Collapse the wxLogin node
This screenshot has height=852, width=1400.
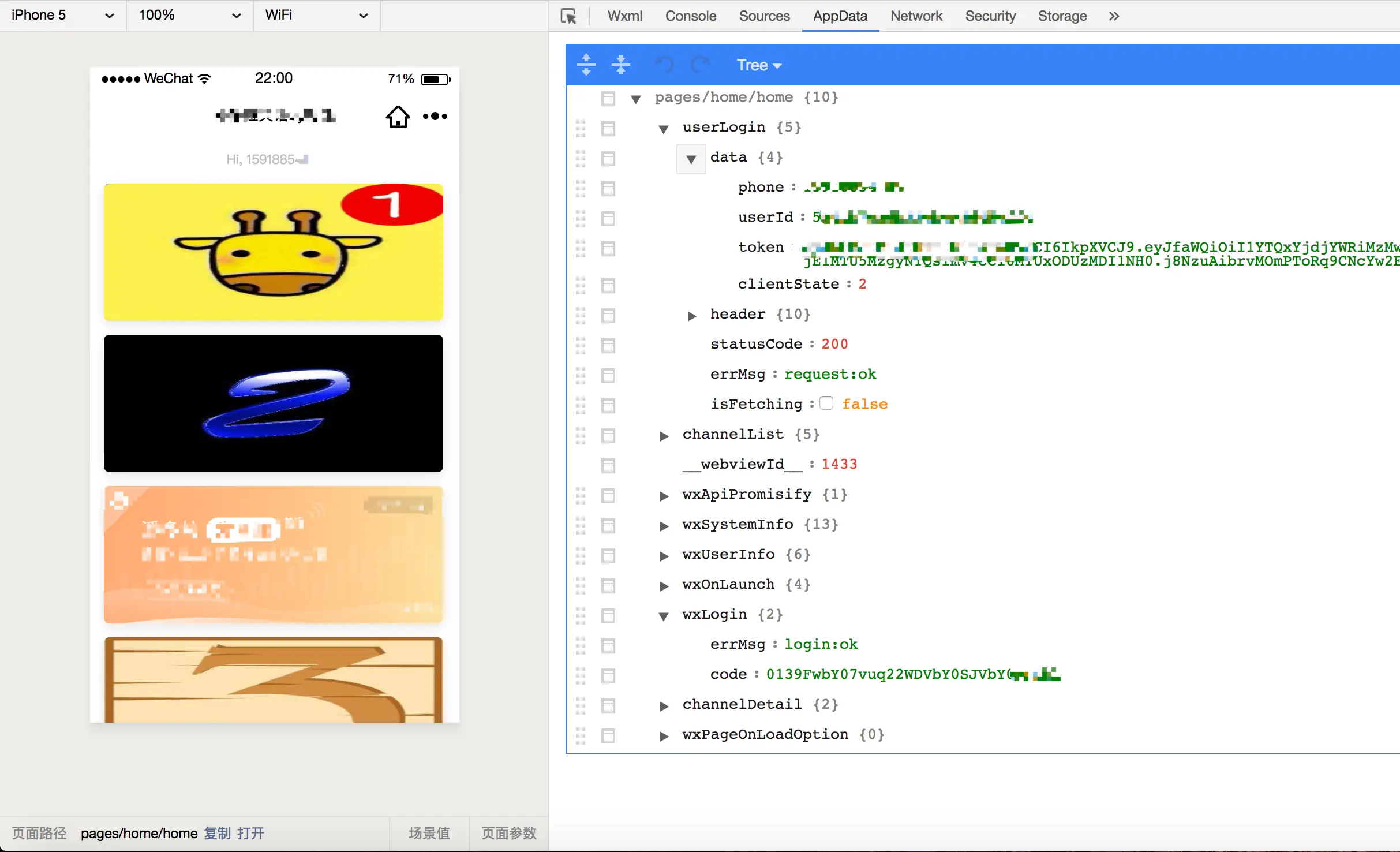[x=664, y=616]
